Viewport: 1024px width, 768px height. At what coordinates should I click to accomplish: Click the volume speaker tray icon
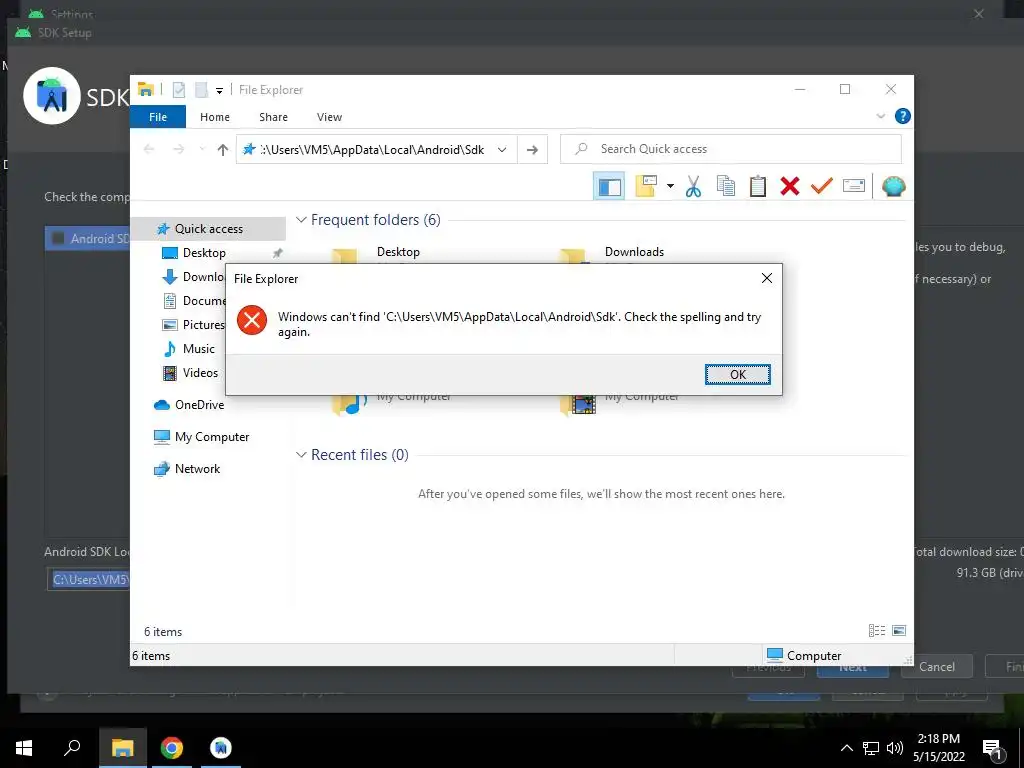[x=895, y=748]
